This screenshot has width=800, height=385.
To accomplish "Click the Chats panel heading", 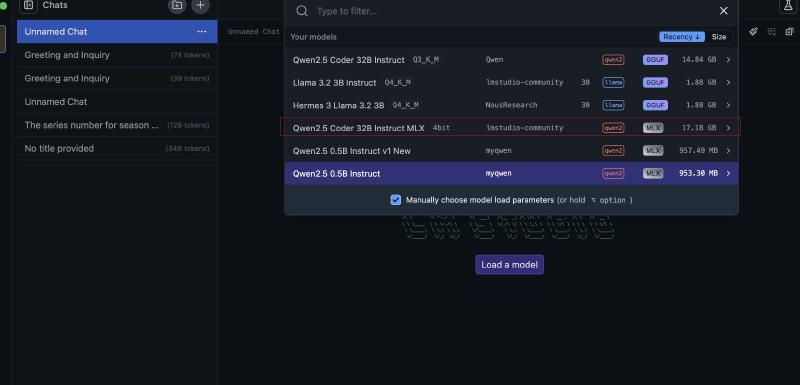I will 55,5.
